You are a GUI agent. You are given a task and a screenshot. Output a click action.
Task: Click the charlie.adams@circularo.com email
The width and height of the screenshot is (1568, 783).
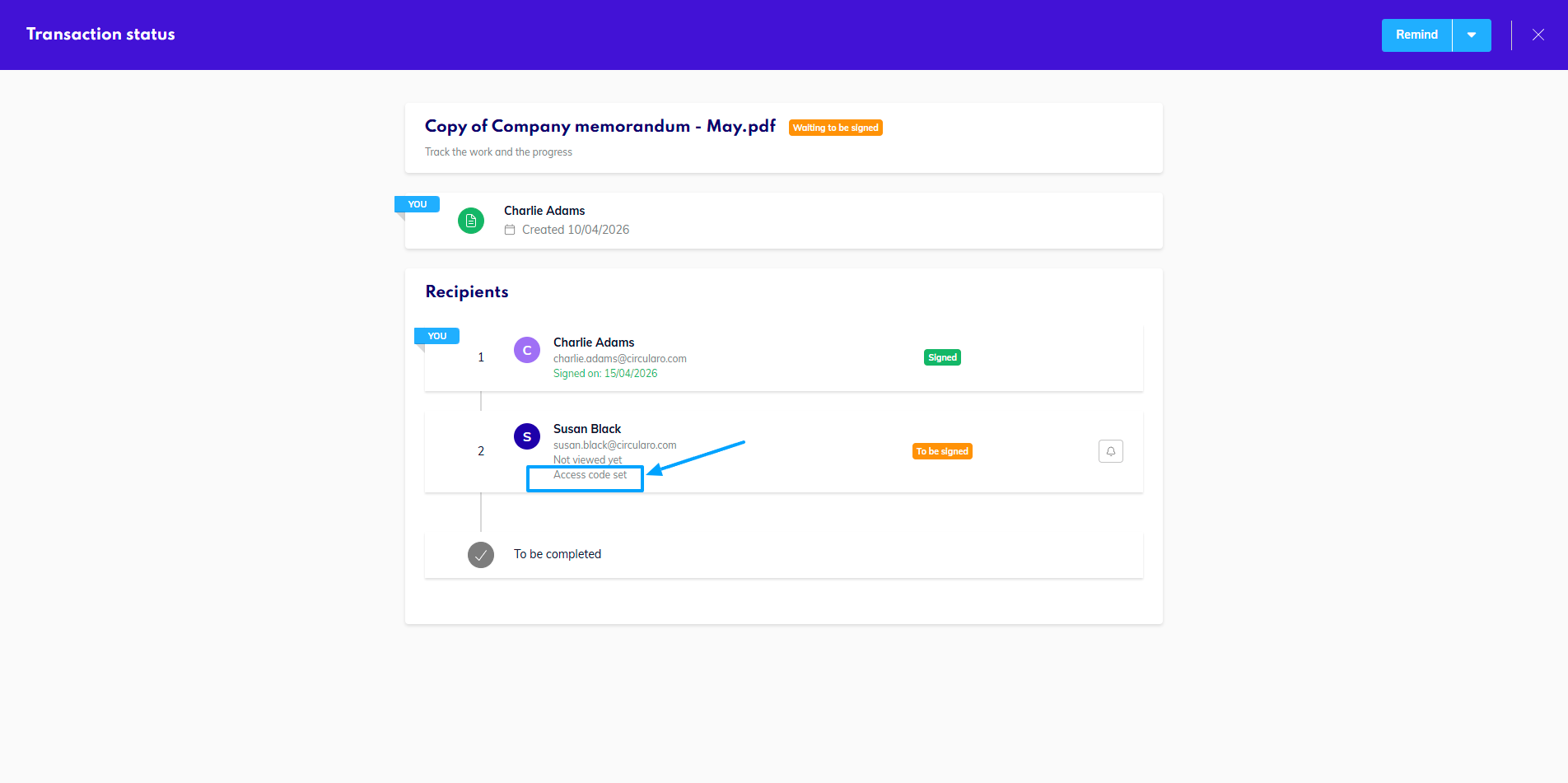(619, 359)
